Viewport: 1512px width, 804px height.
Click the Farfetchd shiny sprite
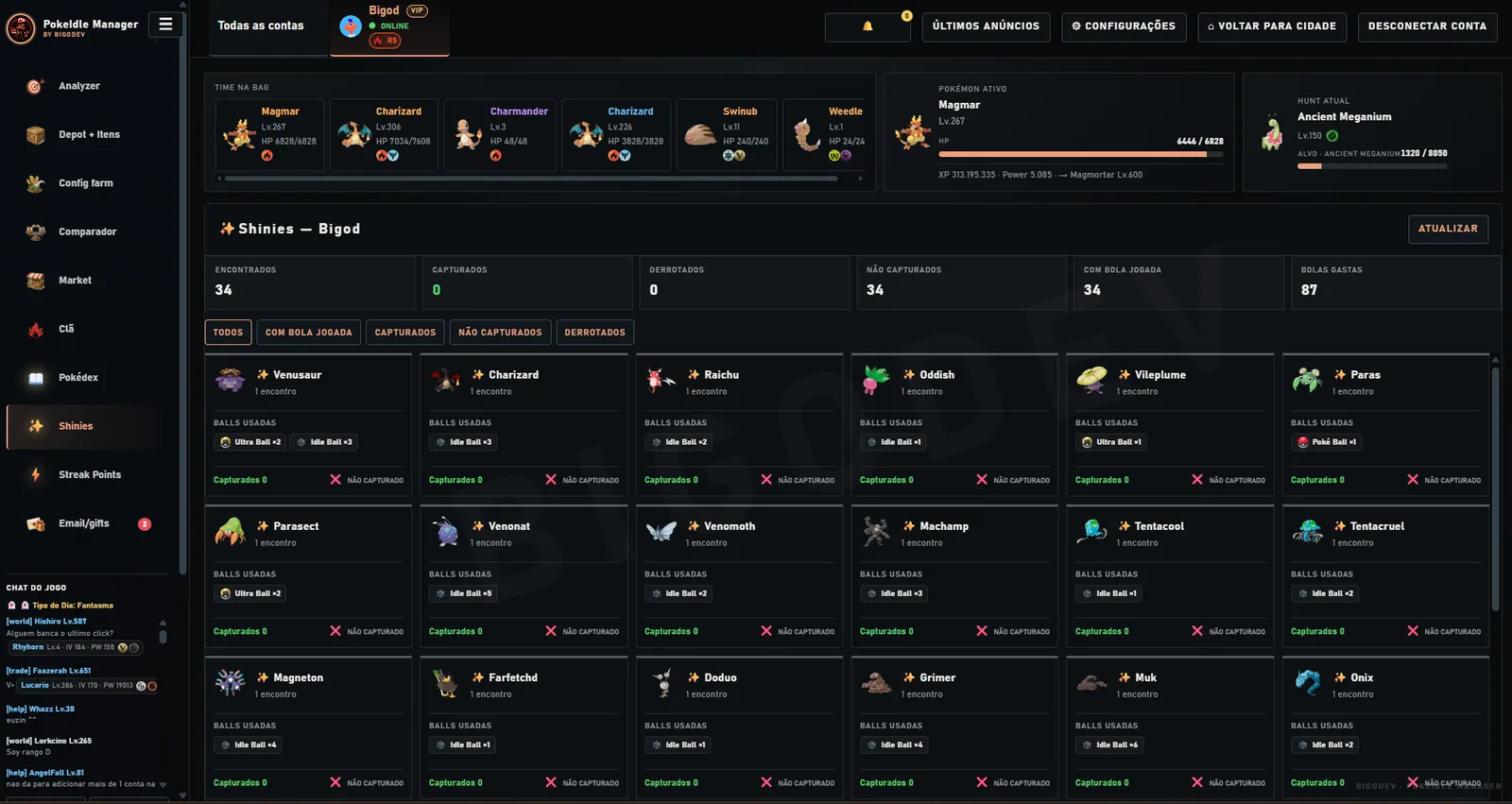pos(445,682)
